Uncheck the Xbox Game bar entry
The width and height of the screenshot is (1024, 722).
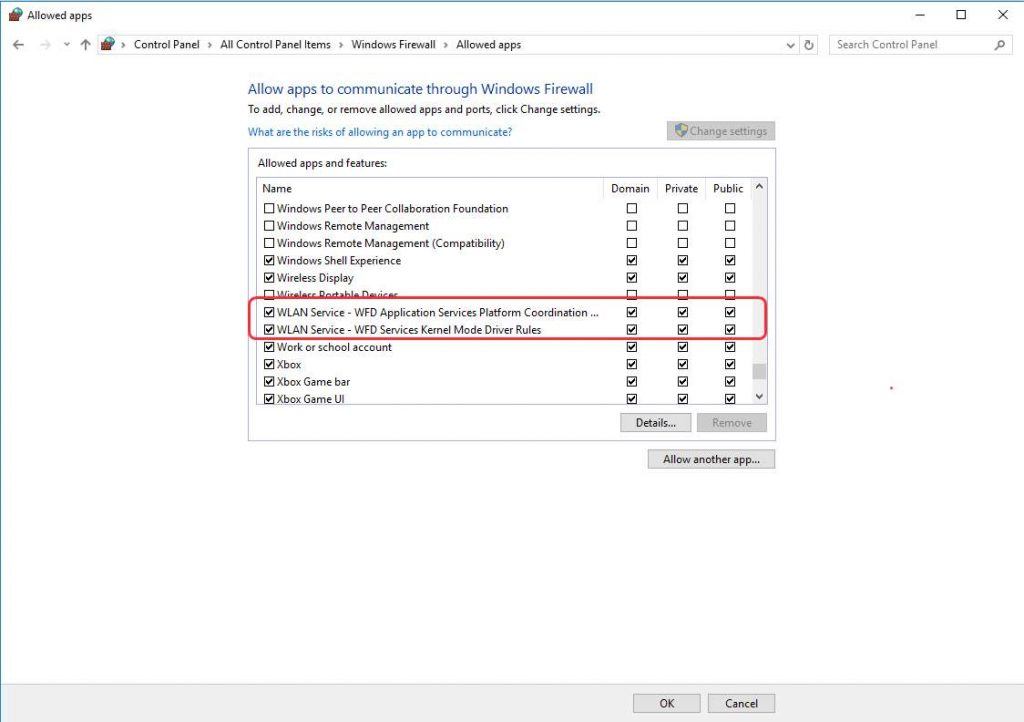tap(270, 381)
